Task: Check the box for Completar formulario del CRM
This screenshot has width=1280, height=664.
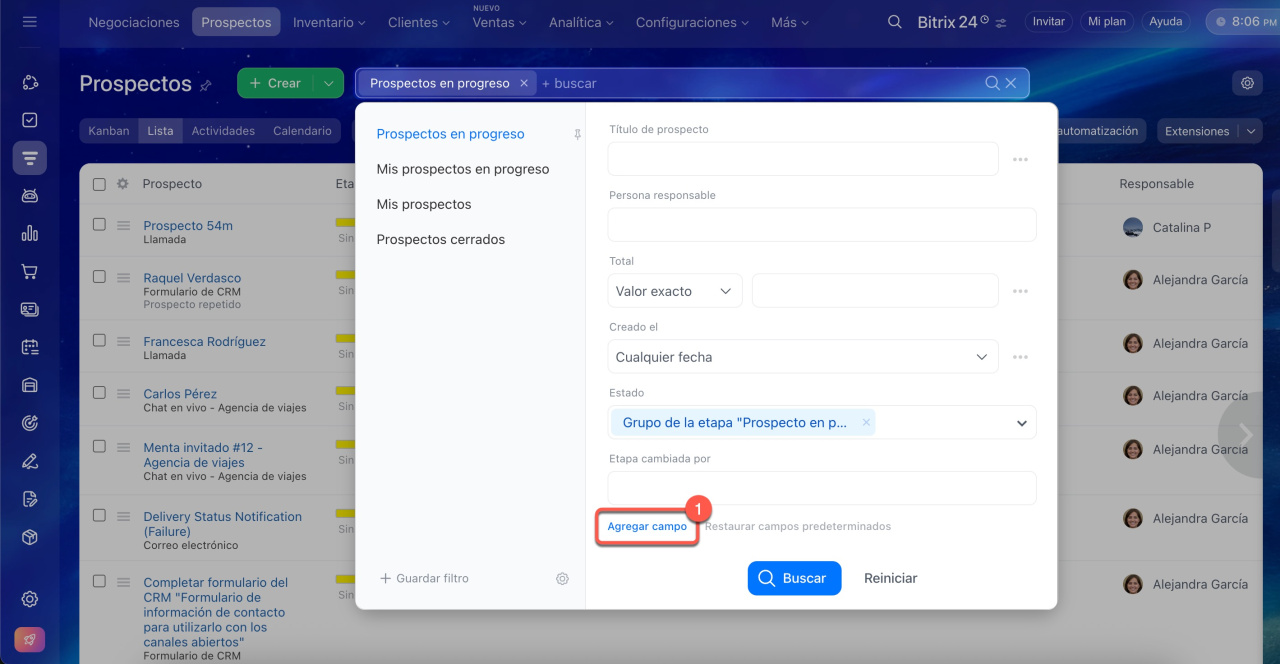Action: pyautogui.click(x=99, y=581)
